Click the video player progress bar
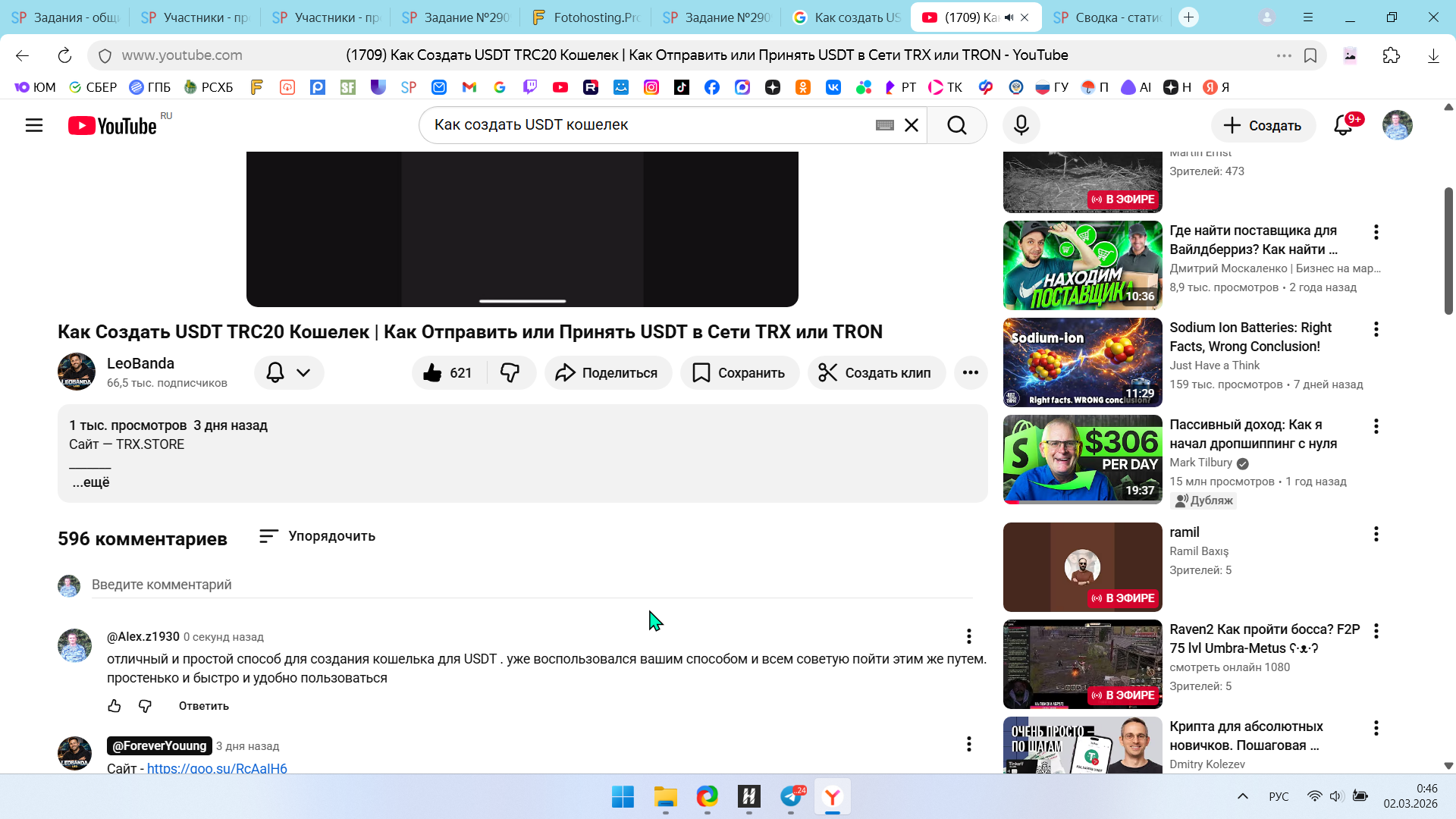 [x=522, y=301]
